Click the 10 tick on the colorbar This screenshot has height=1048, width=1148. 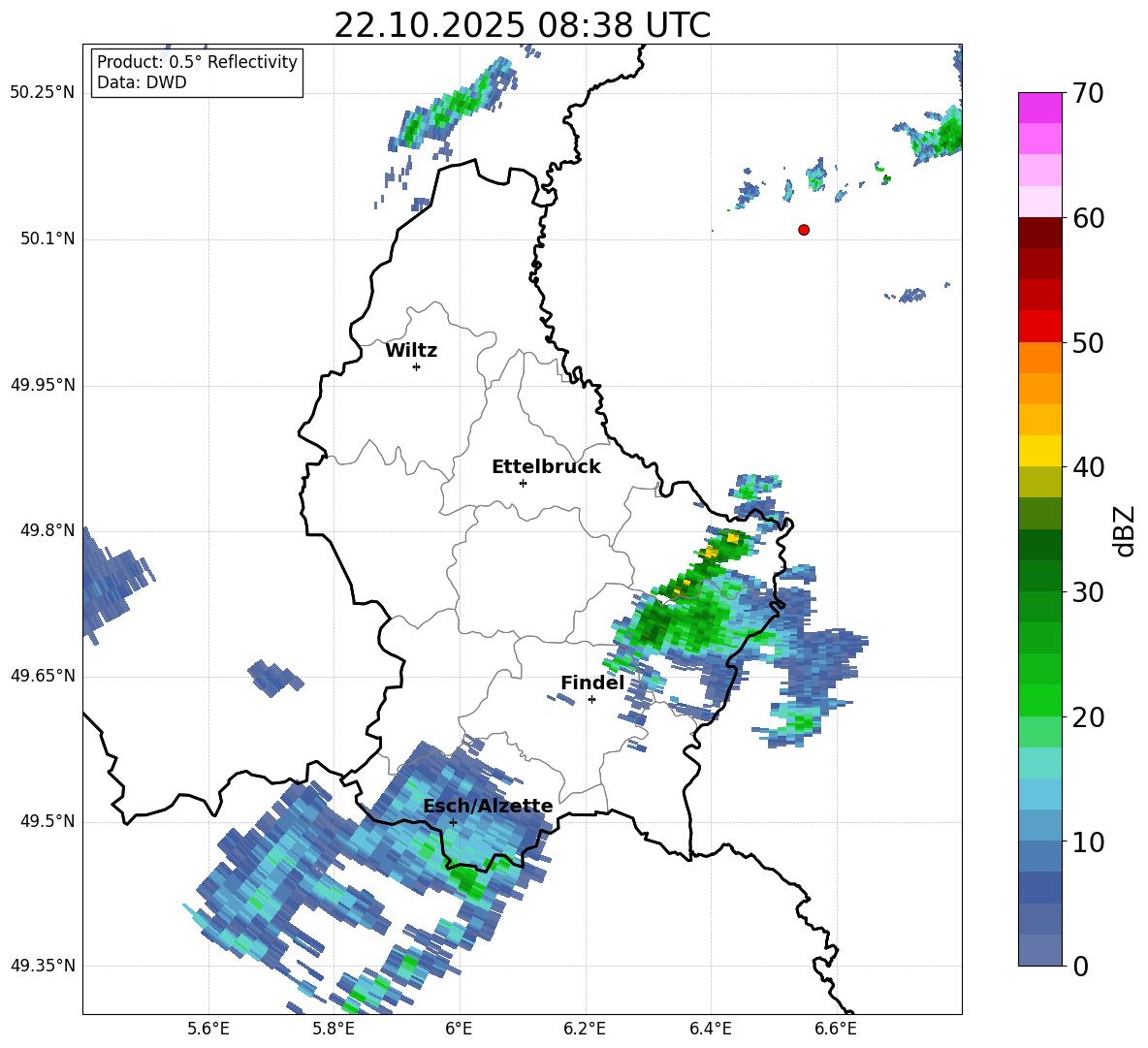pos(1088,842)
